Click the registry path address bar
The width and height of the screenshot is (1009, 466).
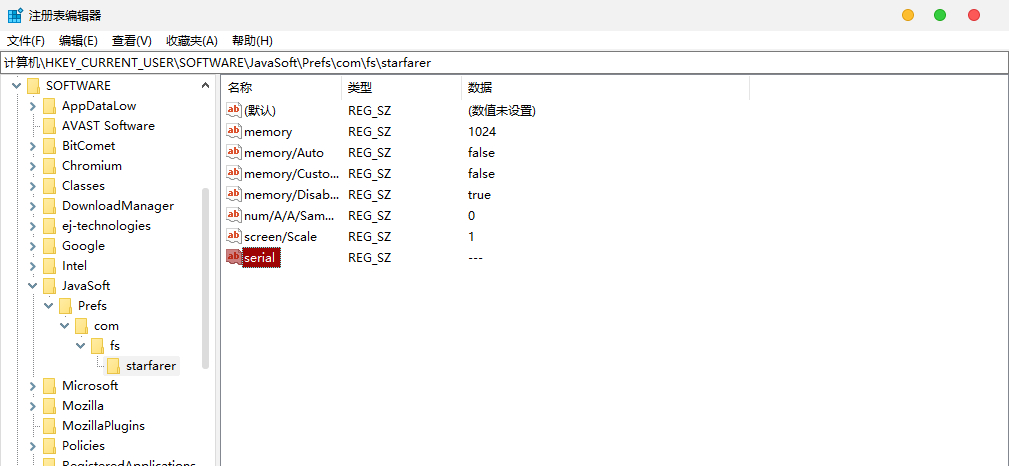504,62
